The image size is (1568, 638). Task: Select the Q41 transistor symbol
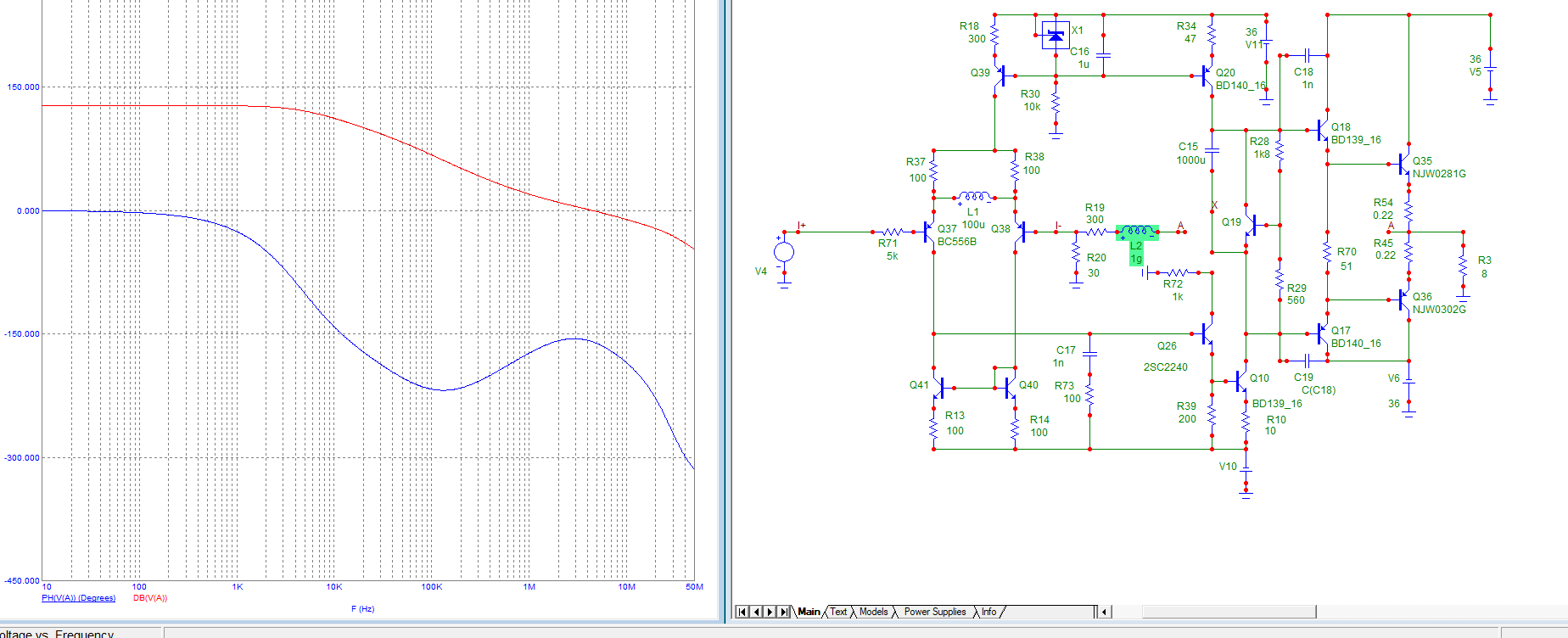tap(938, 388)
